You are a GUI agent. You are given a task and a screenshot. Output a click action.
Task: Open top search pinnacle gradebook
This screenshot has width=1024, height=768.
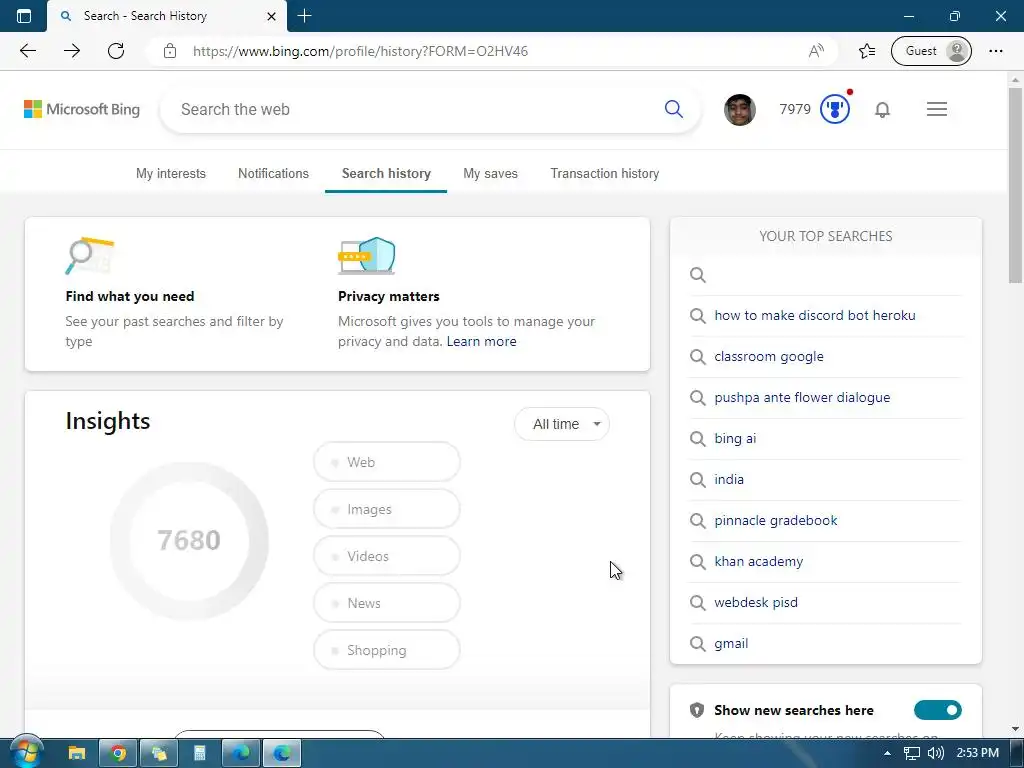pos(775,520)
